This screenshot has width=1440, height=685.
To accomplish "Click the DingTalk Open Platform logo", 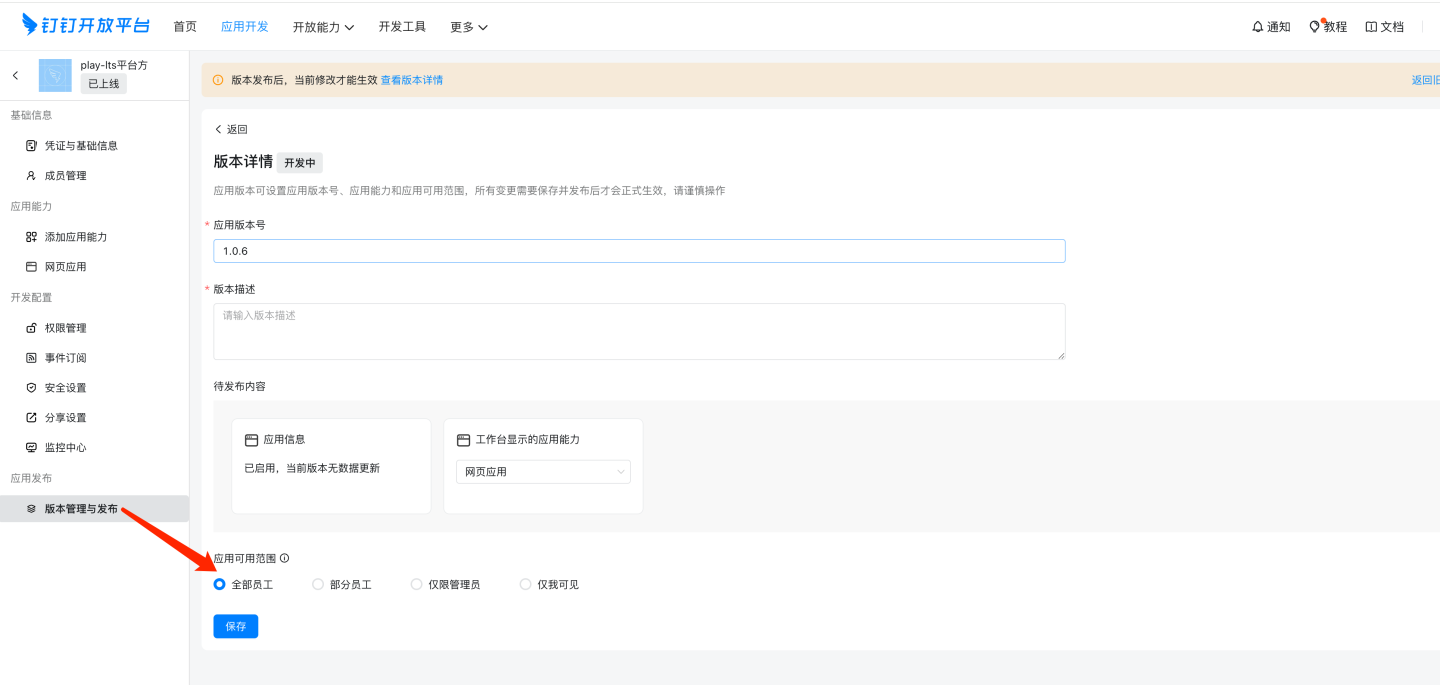I will (x=88, y=26).
